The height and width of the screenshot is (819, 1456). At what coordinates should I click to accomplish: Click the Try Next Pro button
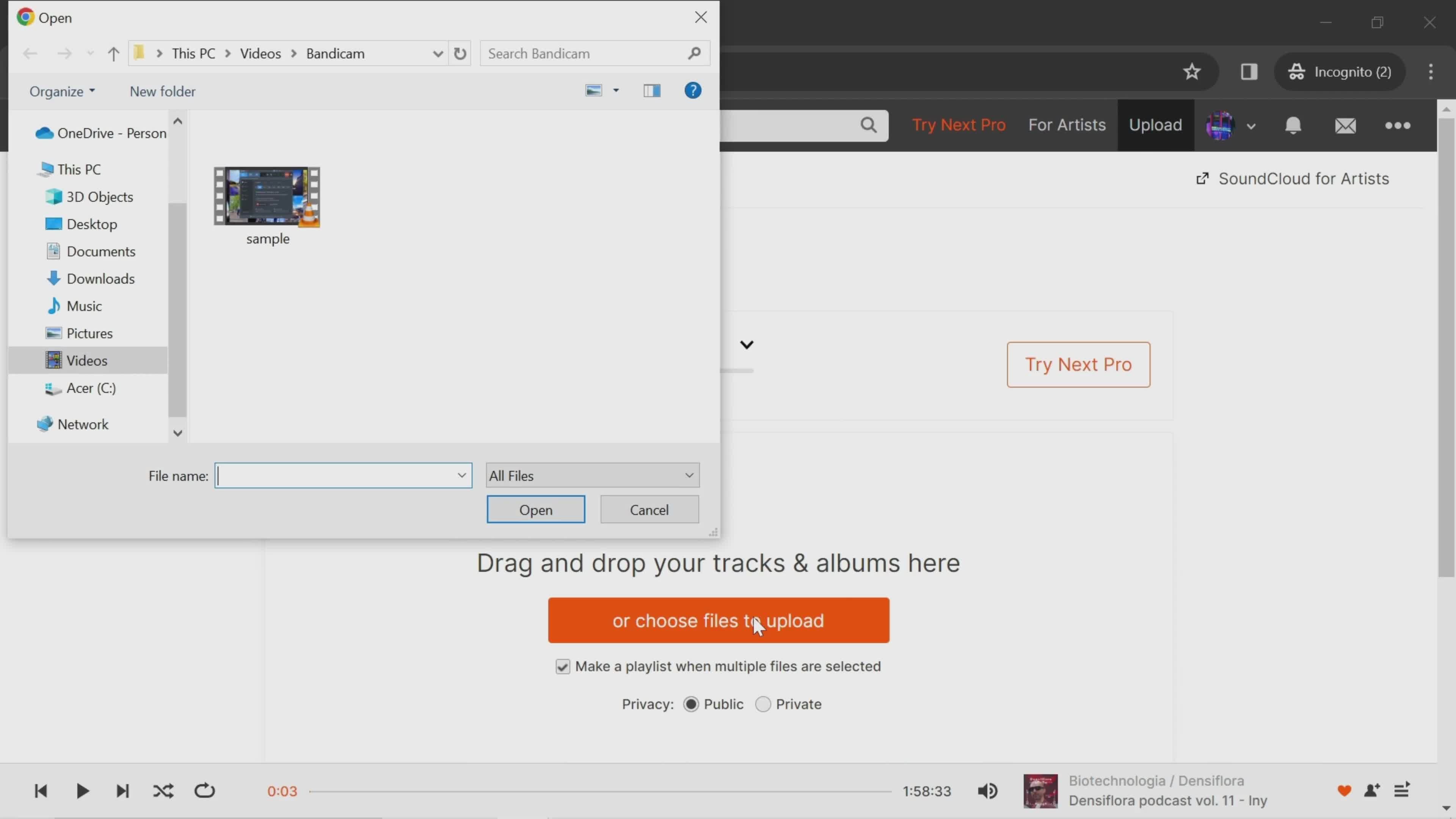[1079, 364]
